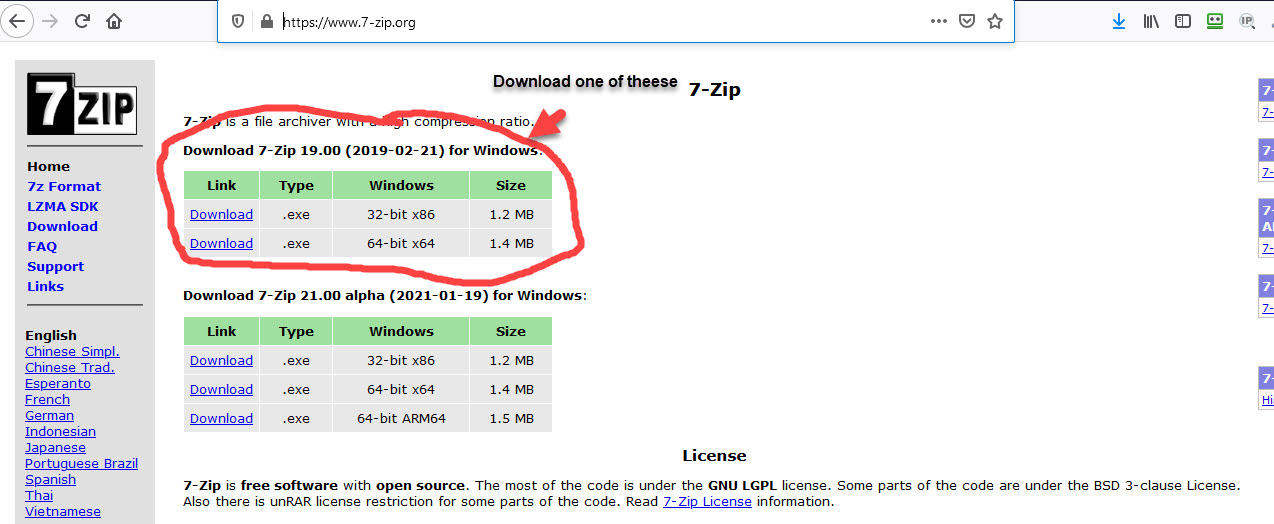
Task: Click the 7-Zip logo image
Action: (82, 104)
